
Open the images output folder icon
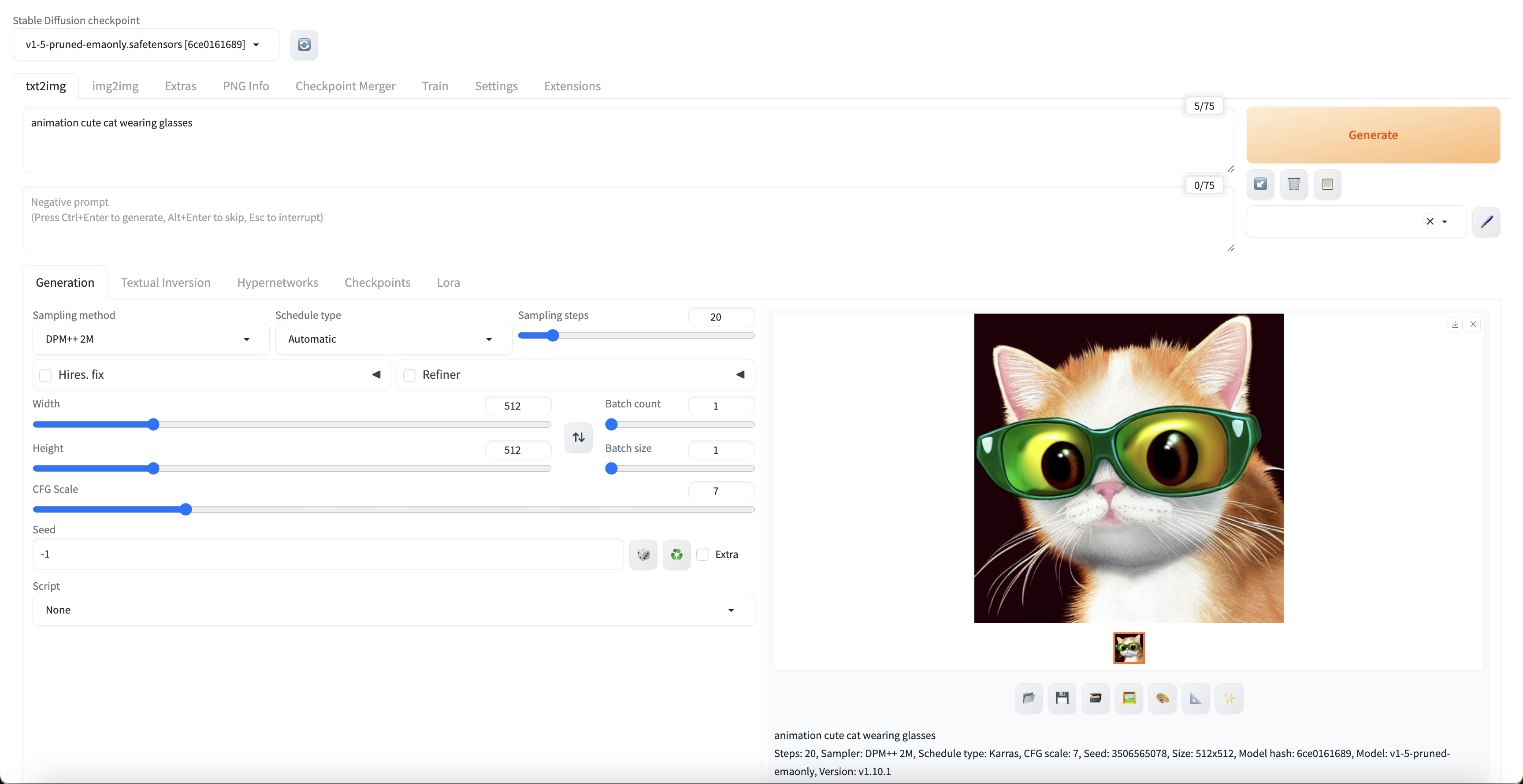tap(1029, 699)
